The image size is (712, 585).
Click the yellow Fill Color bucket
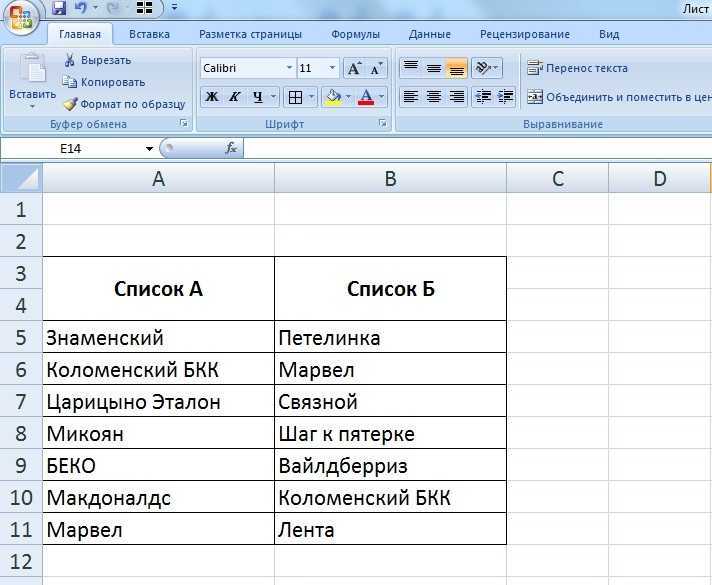[333, 97]
